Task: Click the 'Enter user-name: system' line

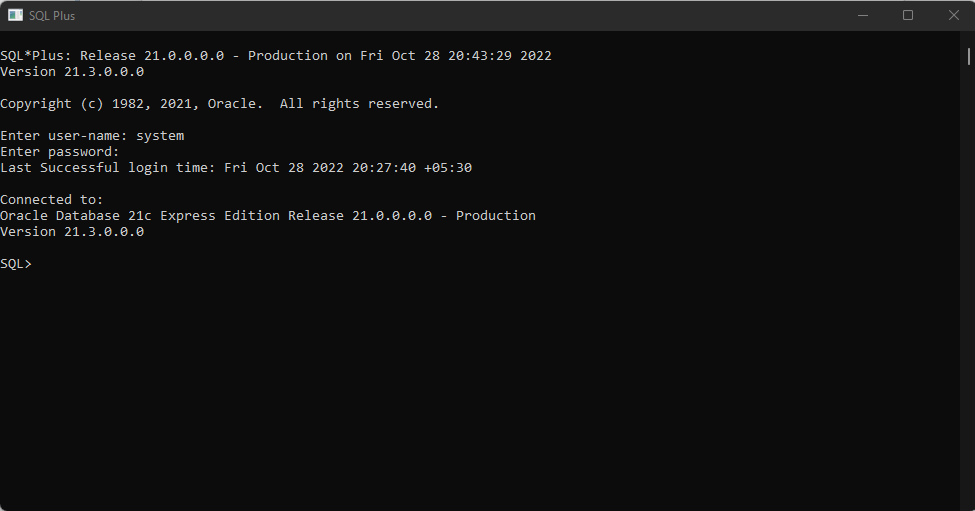Action: pyautogui.click(x=92, y=136)
